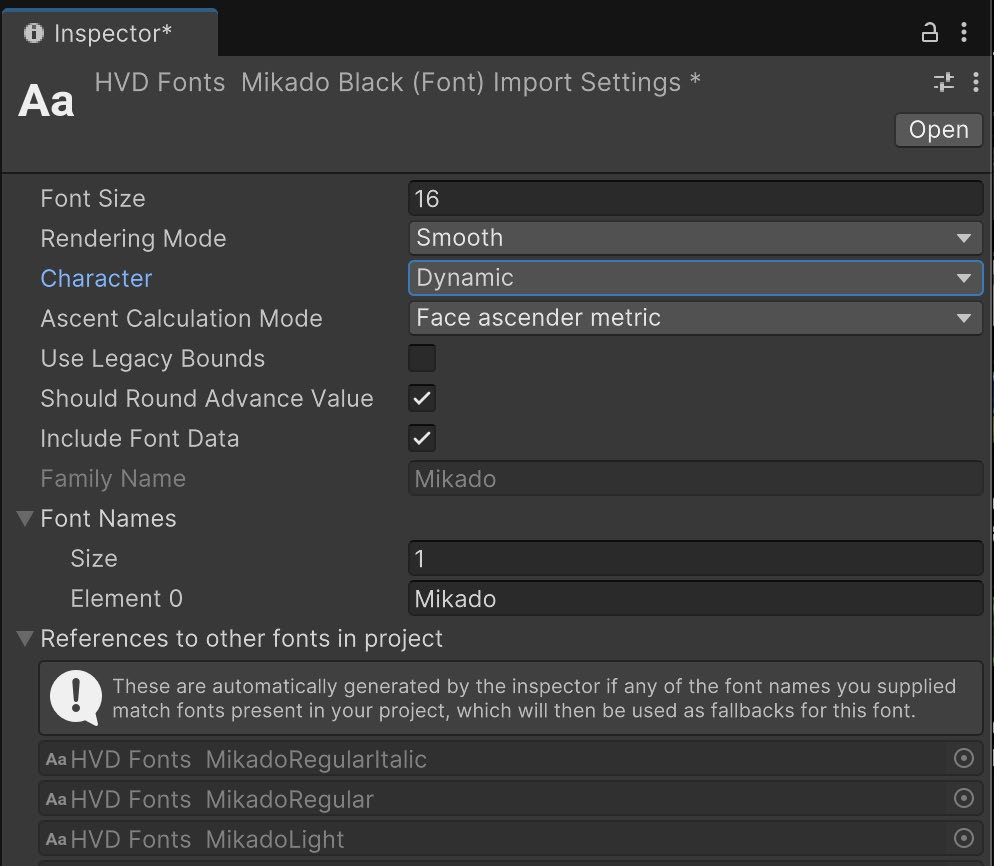Image resolution: width=994 pixels, height=866 pixels.
Task: Open the Ascent Calculation Mode dropdown
Action: (695, 318)
